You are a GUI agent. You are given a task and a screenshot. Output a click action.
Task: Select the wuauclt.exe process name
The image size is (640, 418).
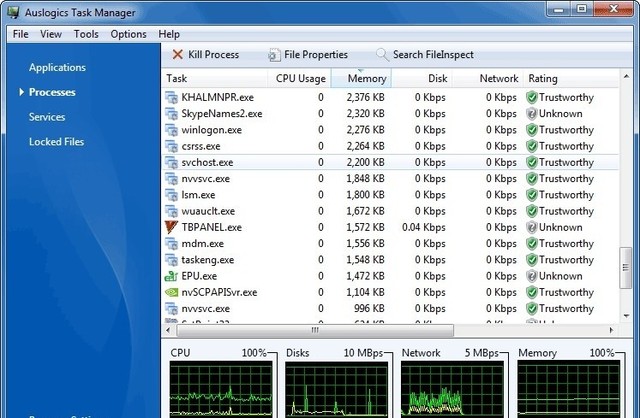tap(208, 211)
